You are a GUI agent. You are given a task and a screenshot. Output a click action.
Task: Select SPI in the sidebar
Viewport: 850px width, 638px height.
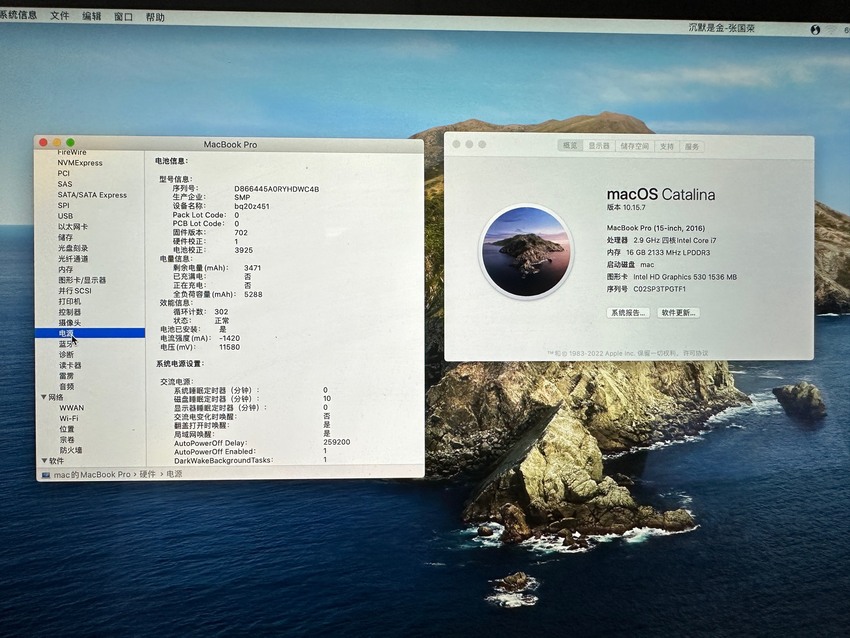click(63, 205)
